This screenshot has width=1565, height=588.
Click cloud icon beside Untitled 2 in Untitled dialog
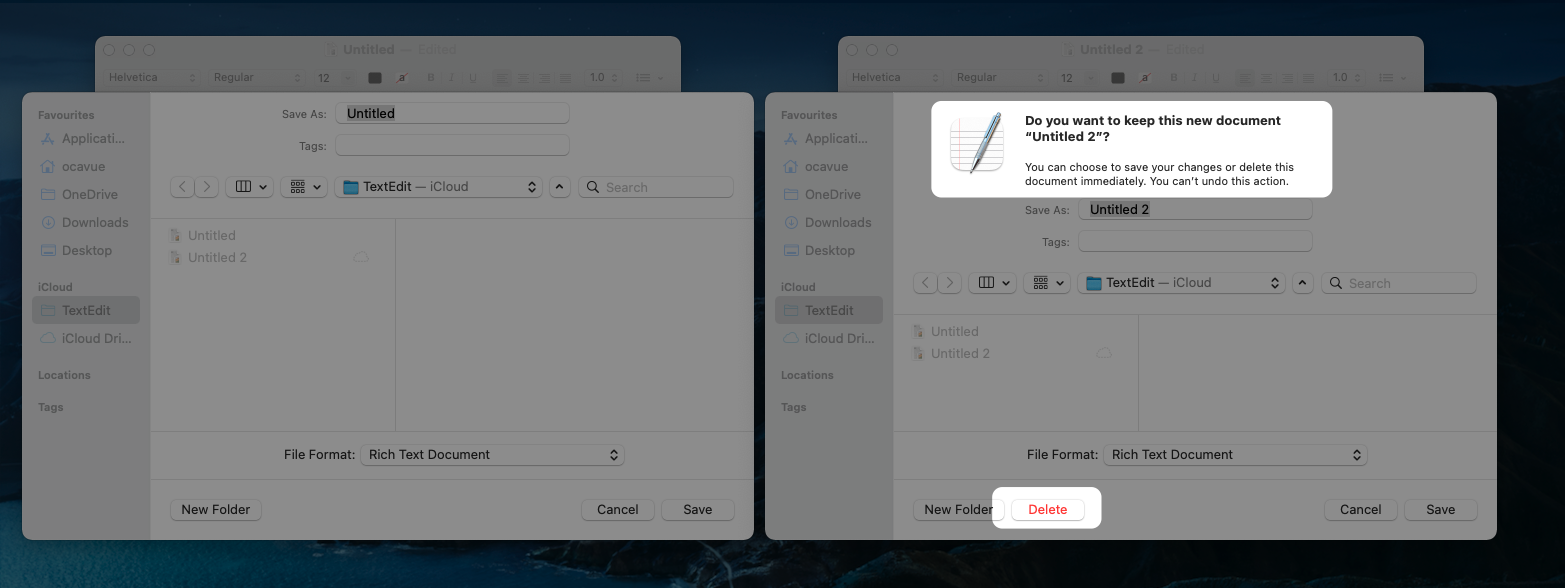click(362, 257)
